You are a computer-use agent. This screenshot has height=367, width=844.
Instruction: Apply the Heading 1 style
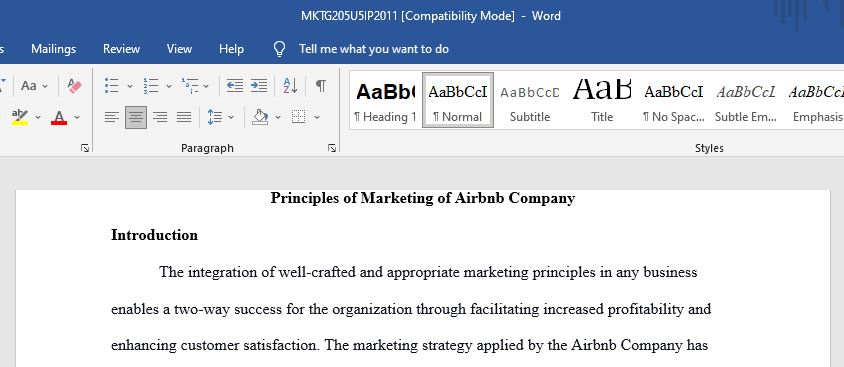click(385, 101)
